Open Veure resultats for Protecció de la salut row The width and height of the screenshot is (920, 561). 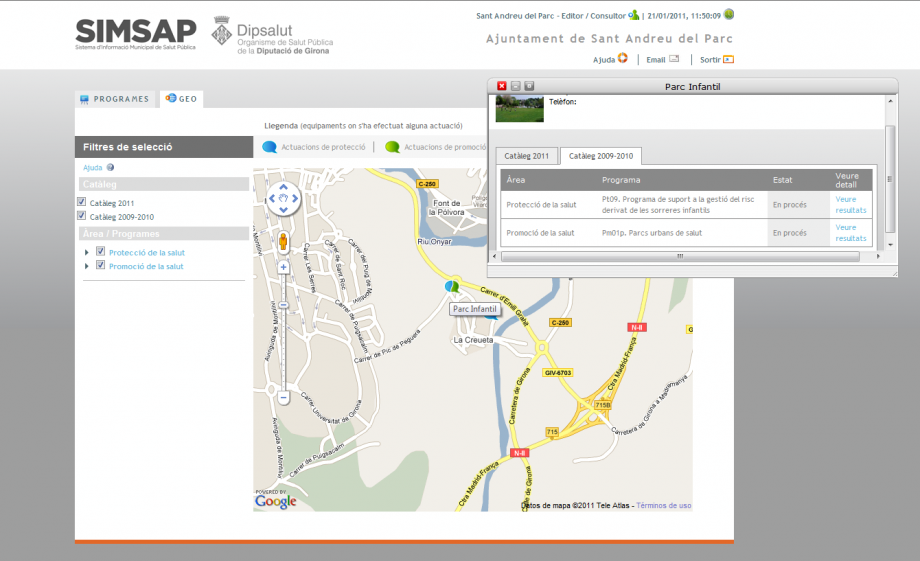click(x=851, y=204)
